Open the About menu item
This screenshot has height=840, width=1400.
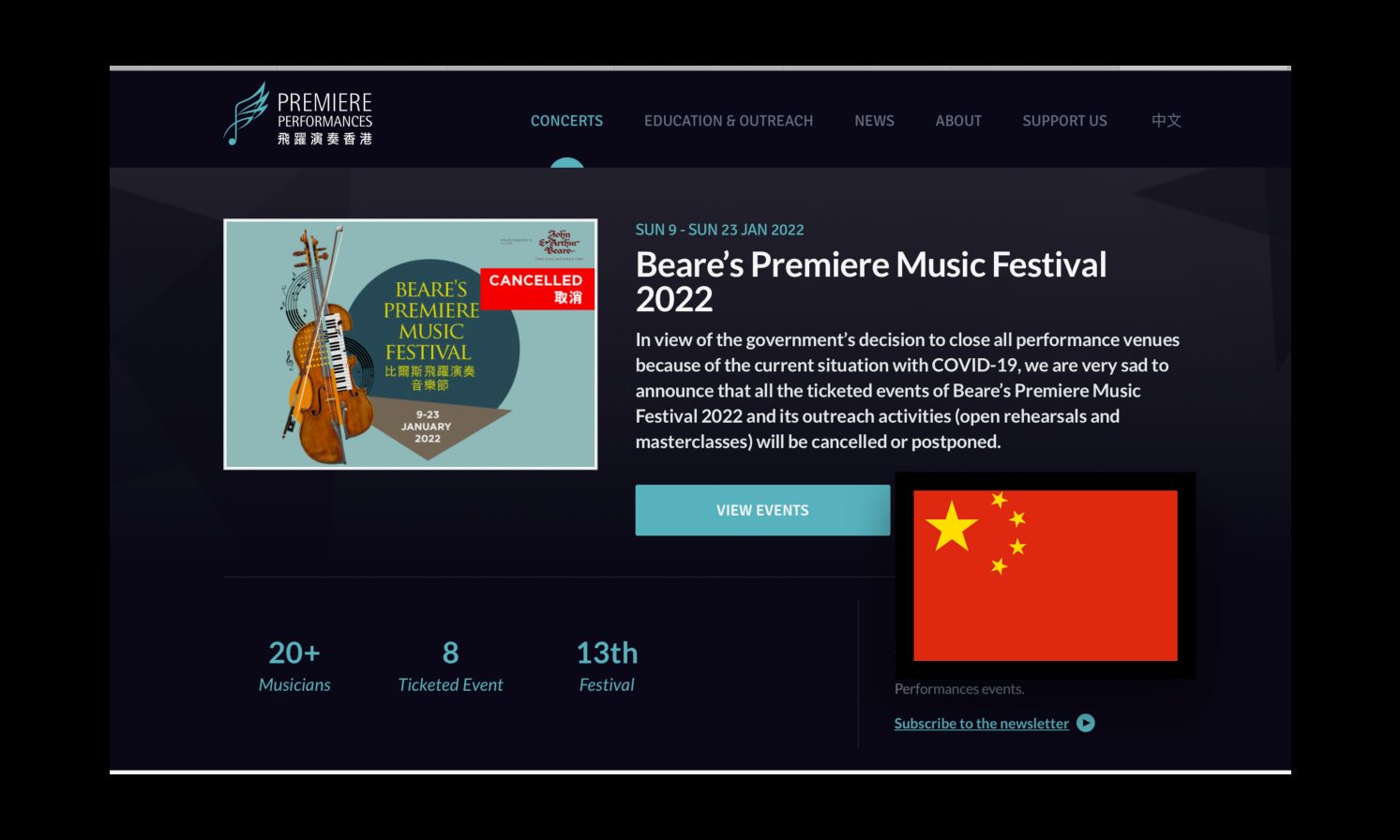coord(958,121)
